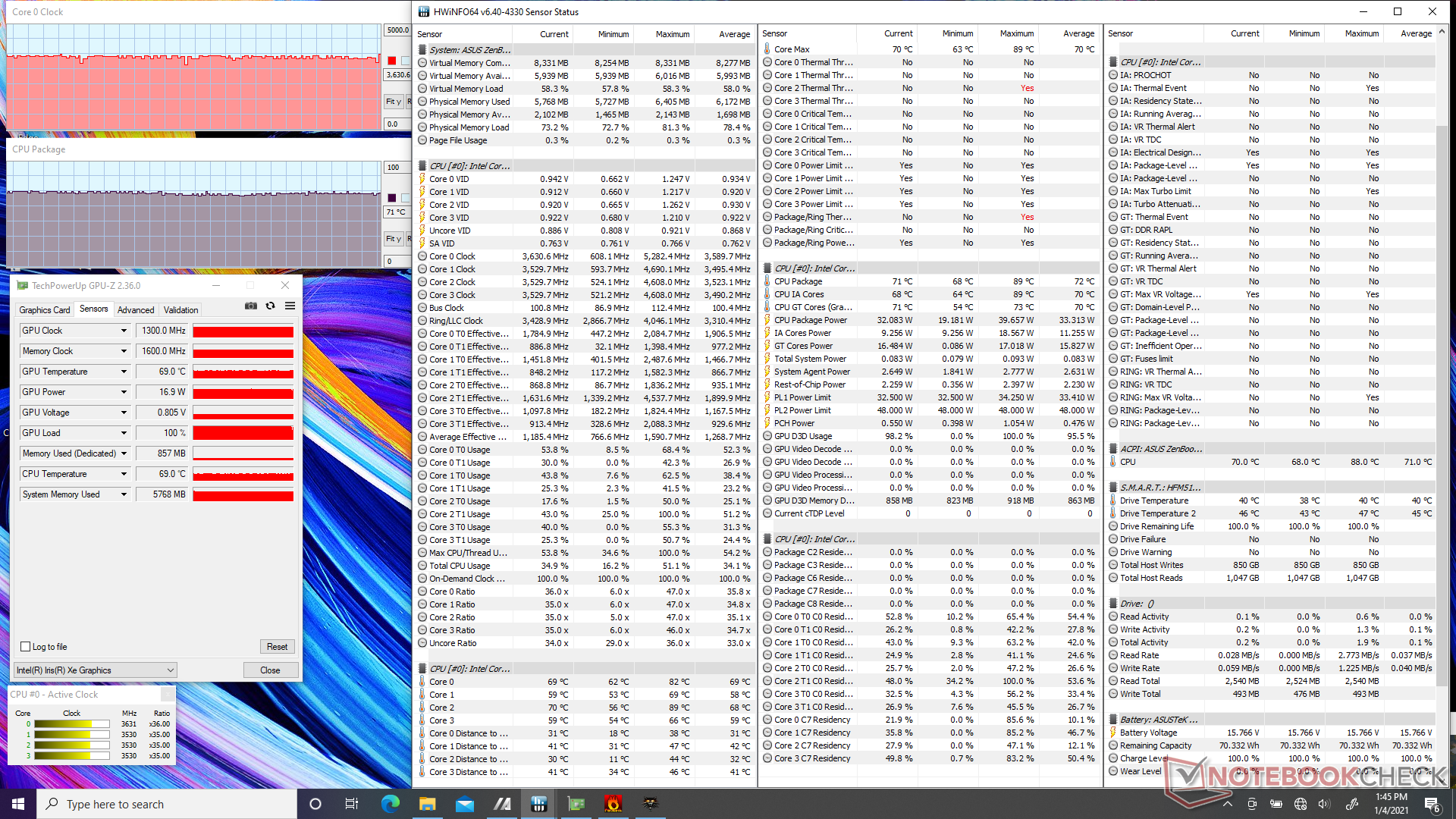1456x819 pixels.
Task: Expand the Intel Iris Xe Graphics selector
Action: coord(170,670)
